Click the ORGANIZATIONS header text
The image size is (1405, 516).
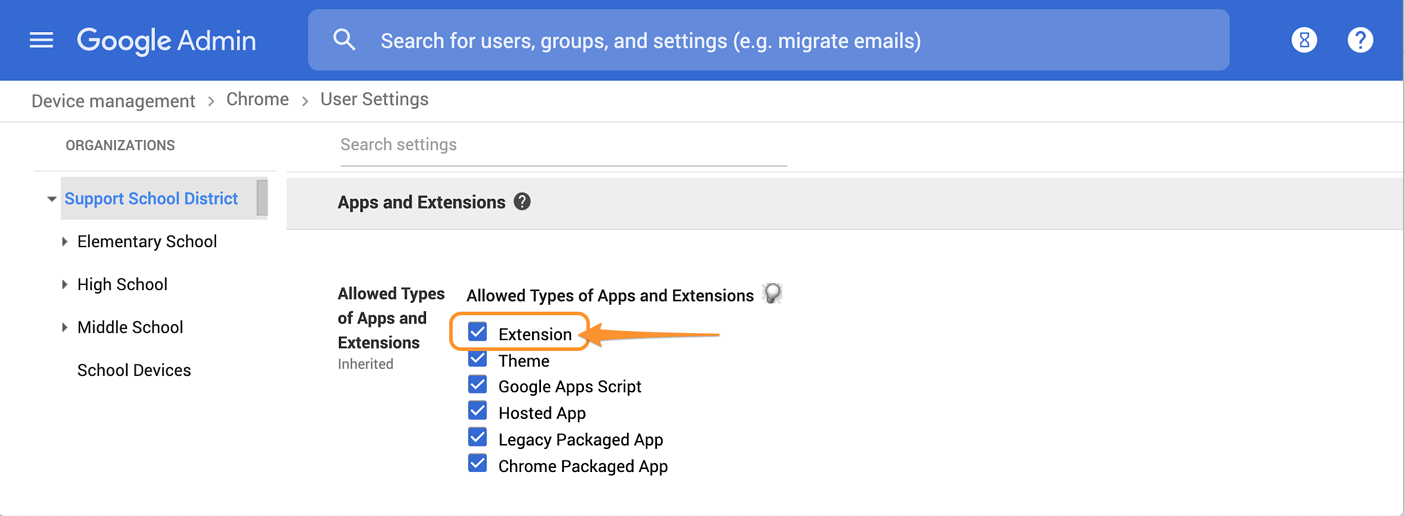pos(120,145)
